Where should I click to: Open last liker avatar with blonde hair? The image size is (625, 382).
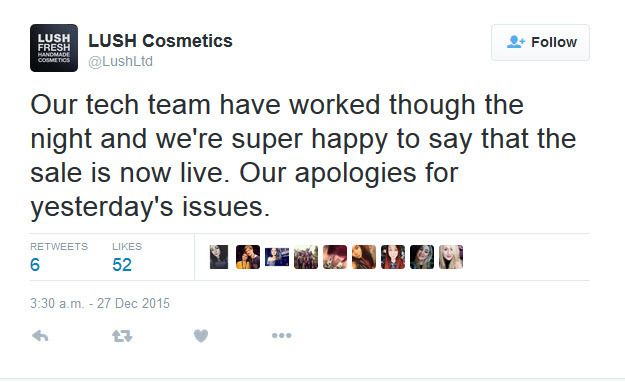coord(451,257)
